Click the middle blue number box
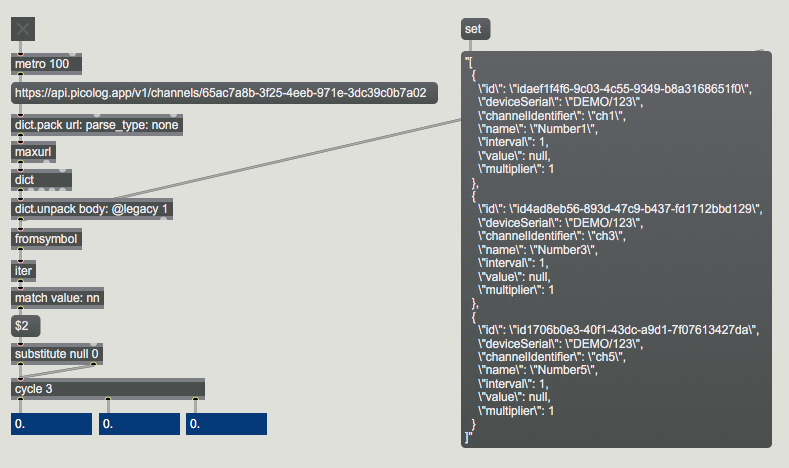 pos(139,424)
